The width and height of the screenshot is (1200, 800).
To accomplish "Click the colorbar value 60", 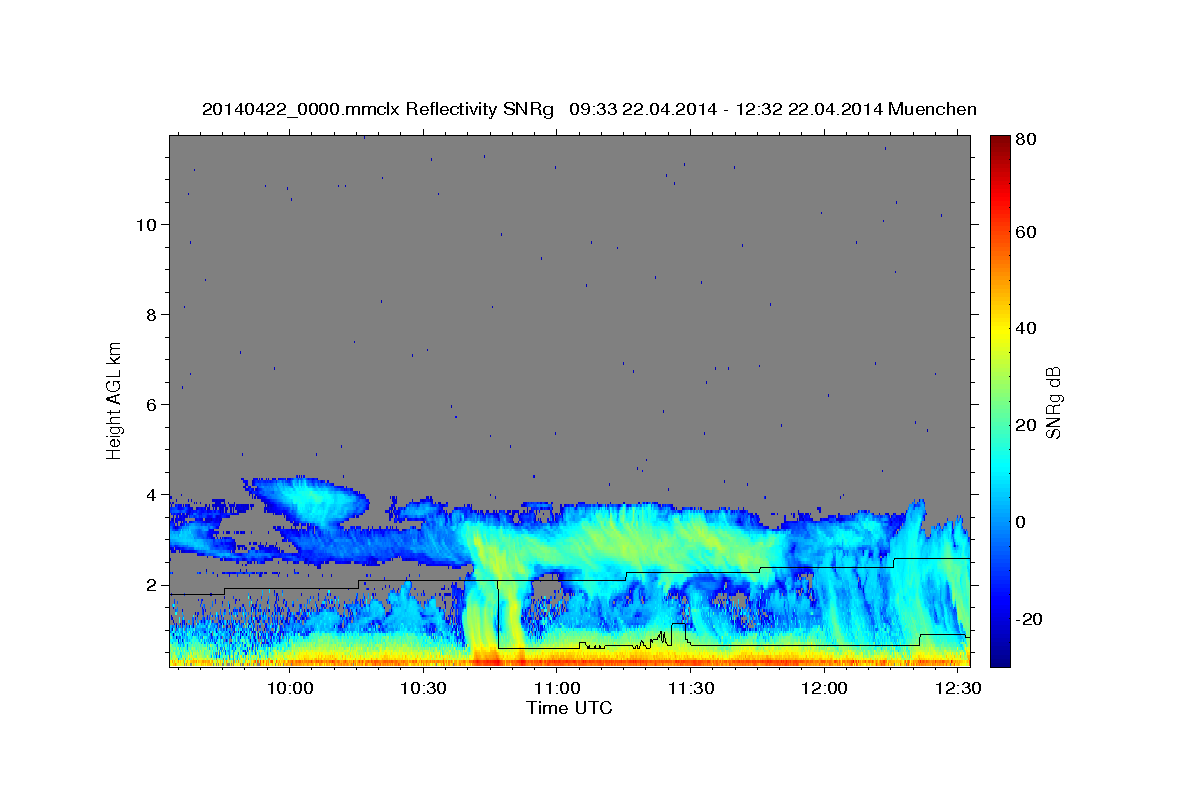I will 1025,232.
